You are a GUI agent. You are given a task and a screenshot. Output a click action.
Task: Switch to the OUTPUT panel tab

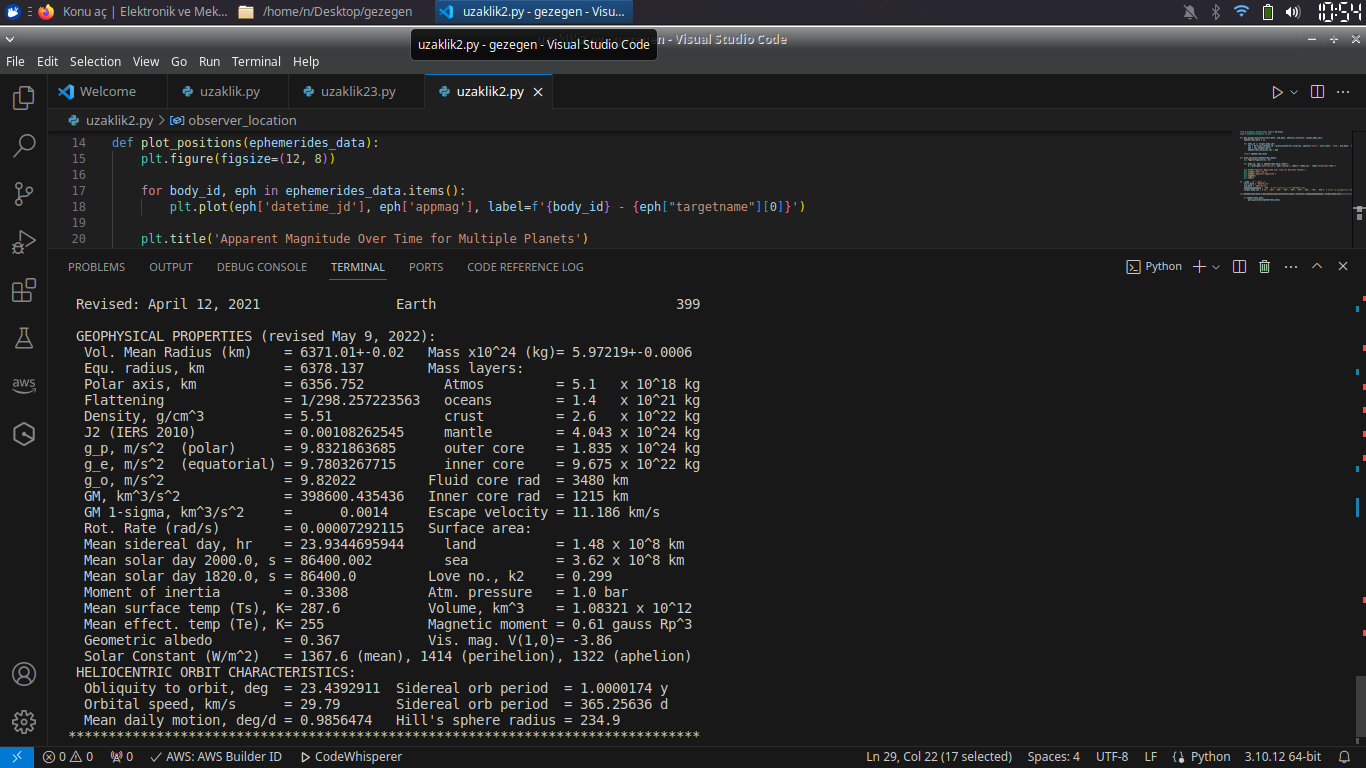(171, 267)
